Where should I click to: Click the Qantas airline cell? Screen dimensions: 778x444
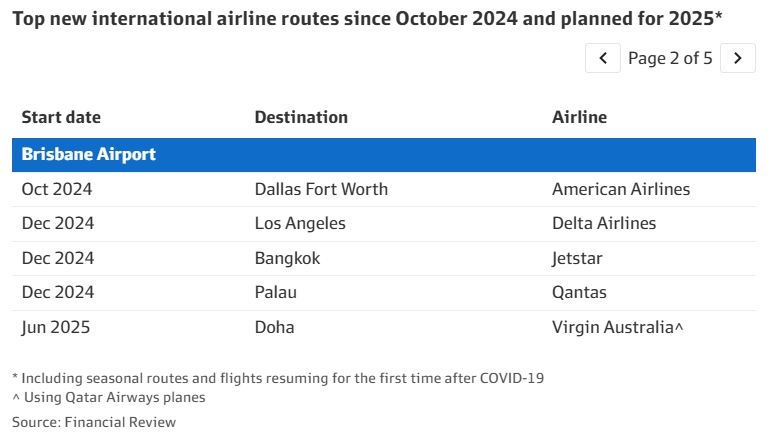tap(579, 292)
